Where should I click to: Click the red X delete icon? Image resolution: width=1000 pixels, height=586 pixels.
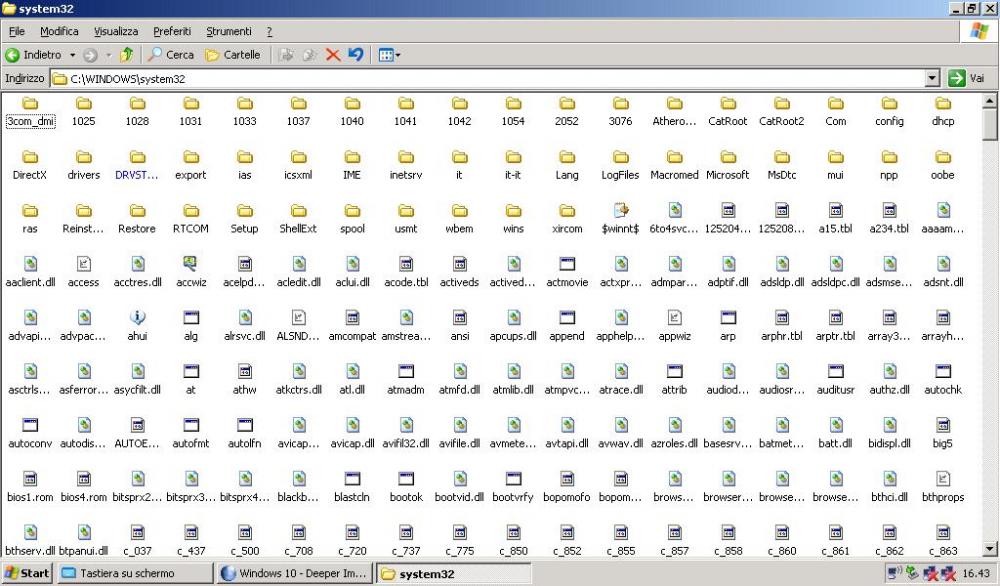pyautogui.click(x=333, y=55)
